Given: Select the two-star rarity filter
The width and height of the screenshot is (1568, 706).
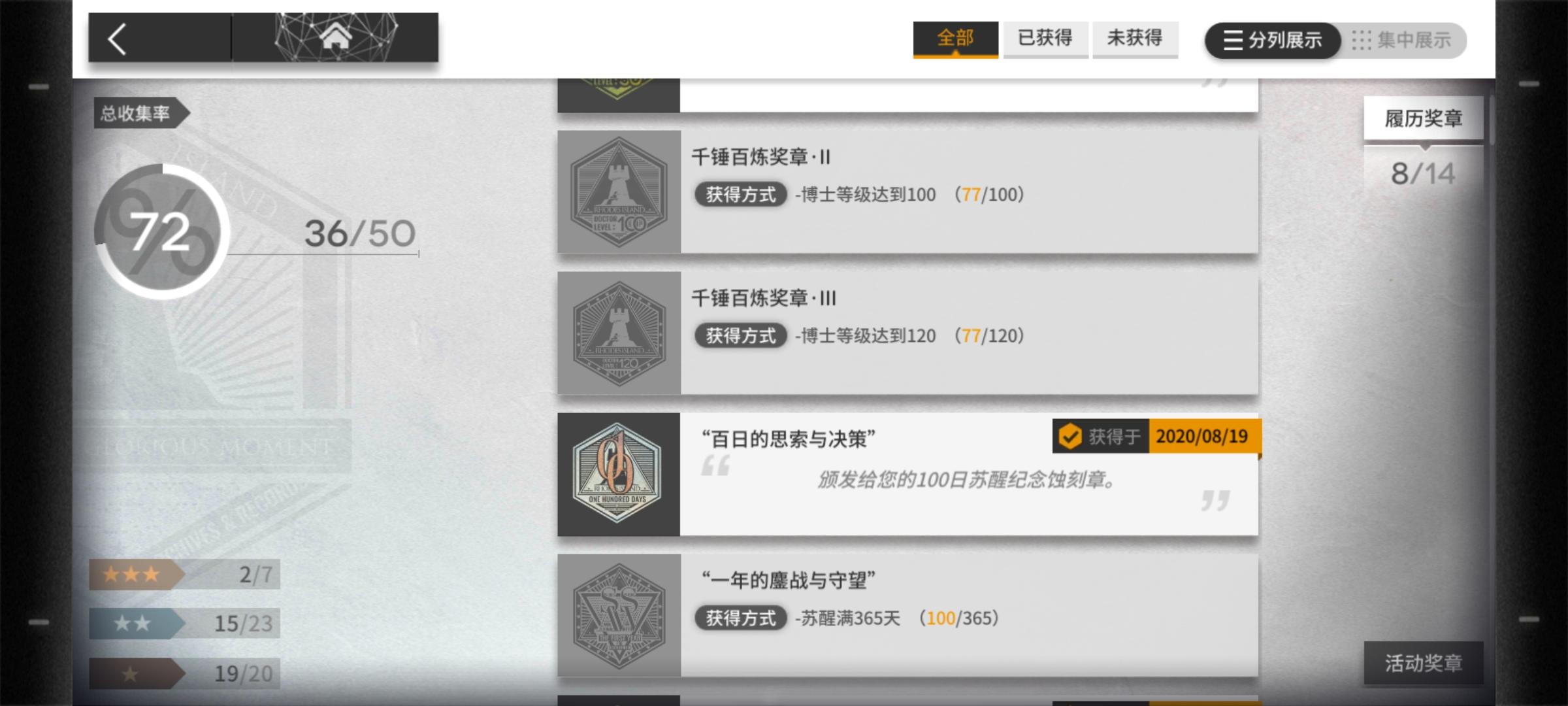Looking at the screenshot, I should tap(184, 624).
